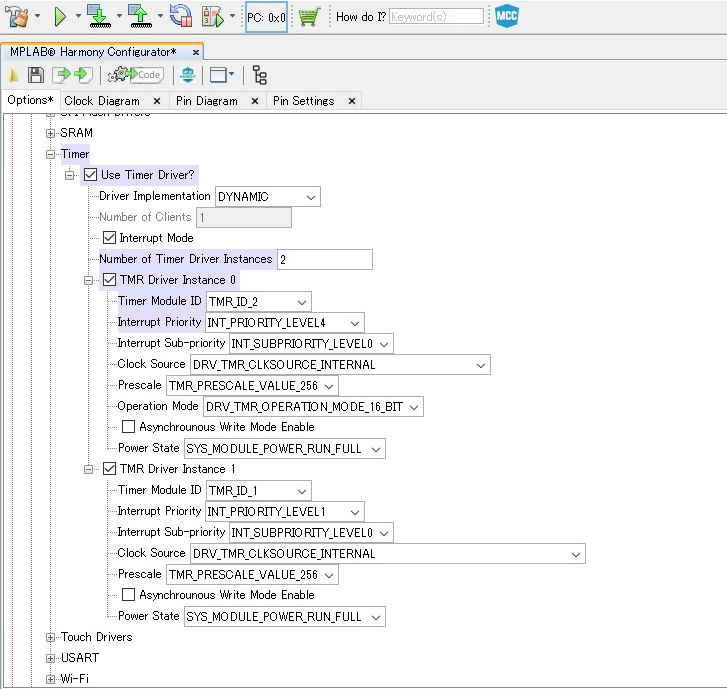727x689 pixels.
Task: Collapse the Timer tree node
Action: click(x=51, y=154)
